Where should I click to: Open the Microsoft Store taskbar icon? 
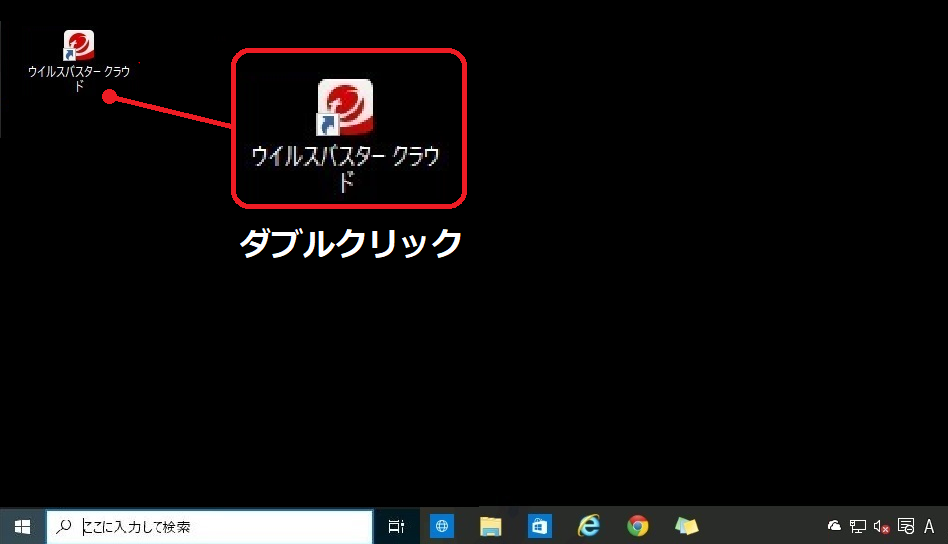(x=539, y=526)
